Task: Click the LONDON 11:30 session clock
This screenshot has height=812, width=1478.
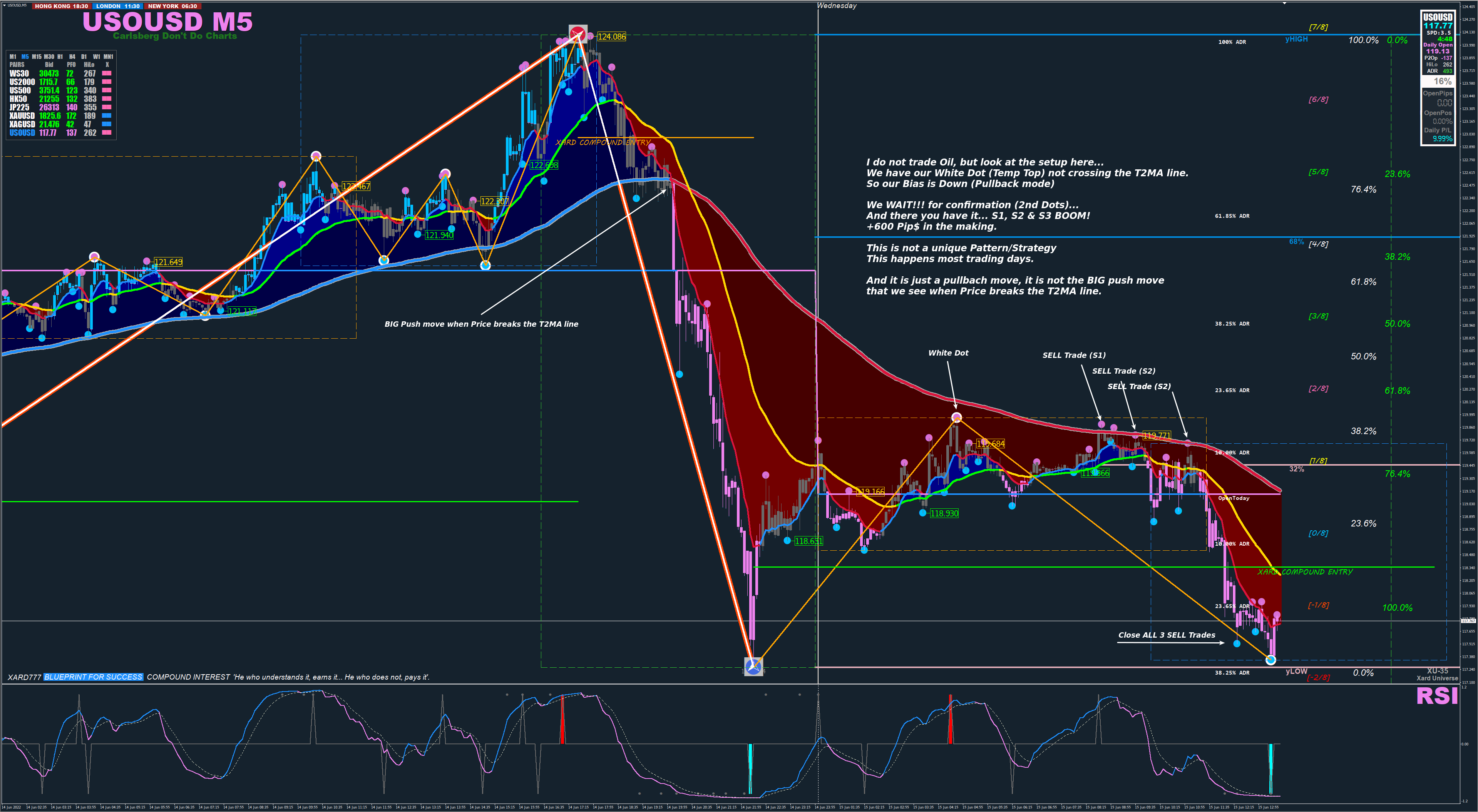Action: tap(118, 6)
